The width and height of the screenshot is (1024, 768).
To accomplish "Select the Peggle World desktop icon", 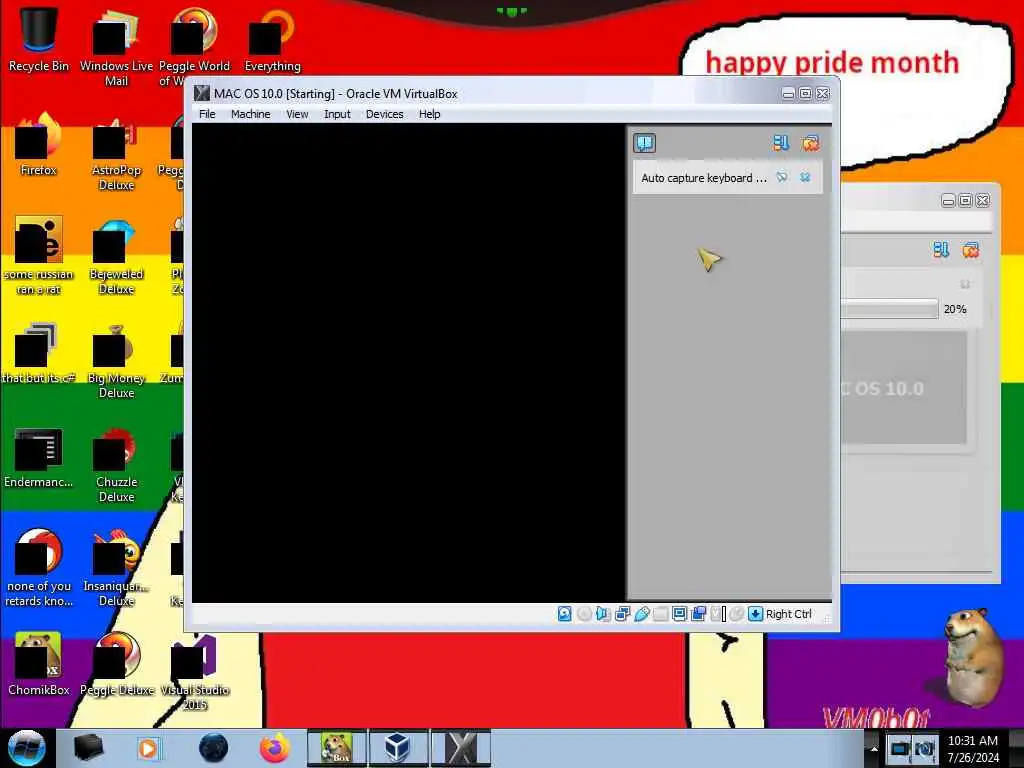I will coord(195,47).
